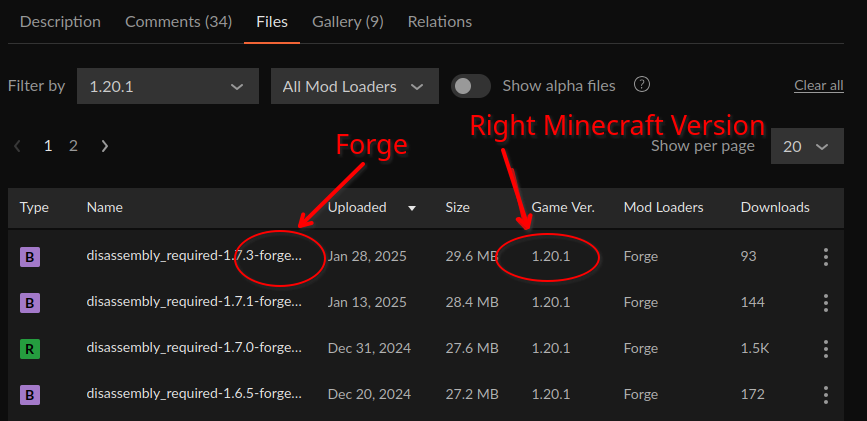Click the alpha files help icon
The image size is (867, 421).
642,85
